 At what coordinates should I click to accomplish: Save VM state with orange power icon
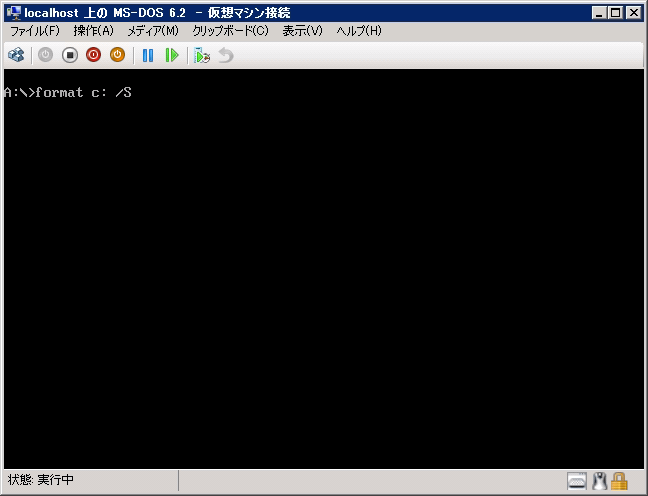[x=117, y=55]
